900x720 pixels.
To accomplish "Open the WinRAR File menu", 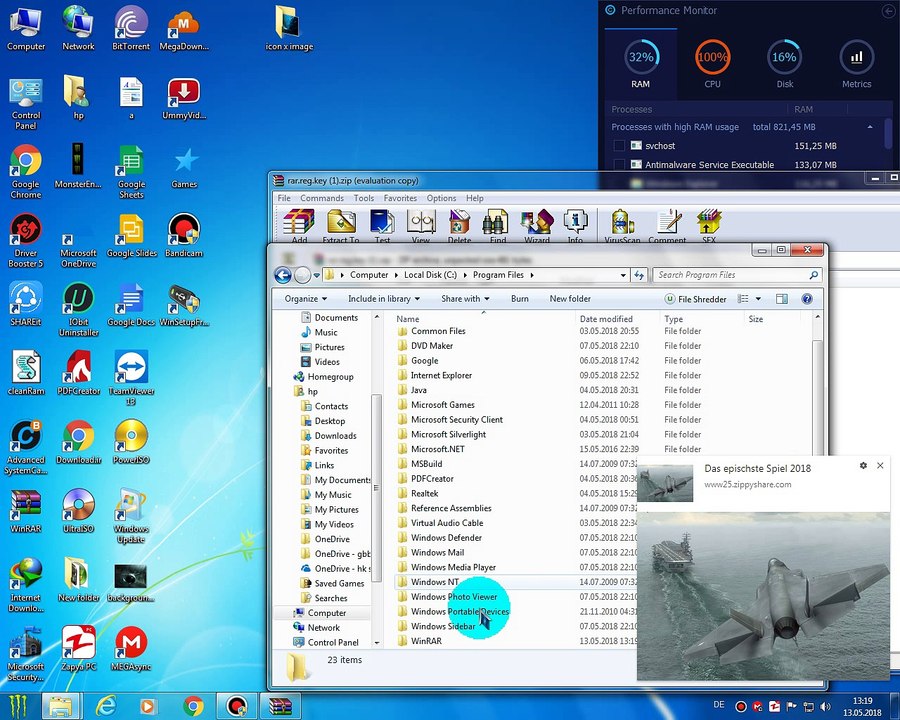I will coord(284,198).
